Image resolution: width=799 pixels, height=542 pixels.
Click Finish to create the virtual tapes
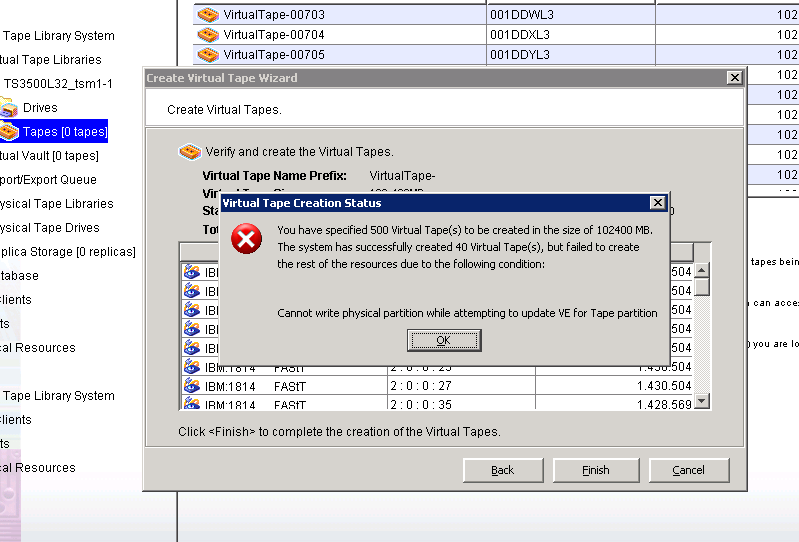596,470
